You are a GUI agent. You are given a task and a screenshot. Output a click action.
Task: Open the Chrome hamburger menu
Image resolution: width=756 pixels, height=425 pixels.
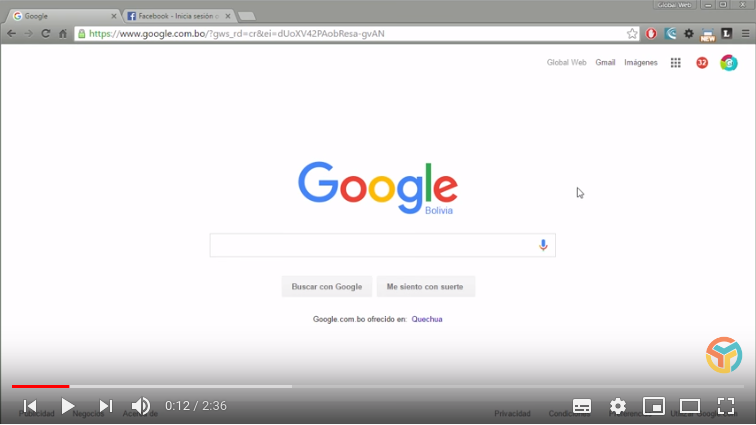tap(745, 34)
